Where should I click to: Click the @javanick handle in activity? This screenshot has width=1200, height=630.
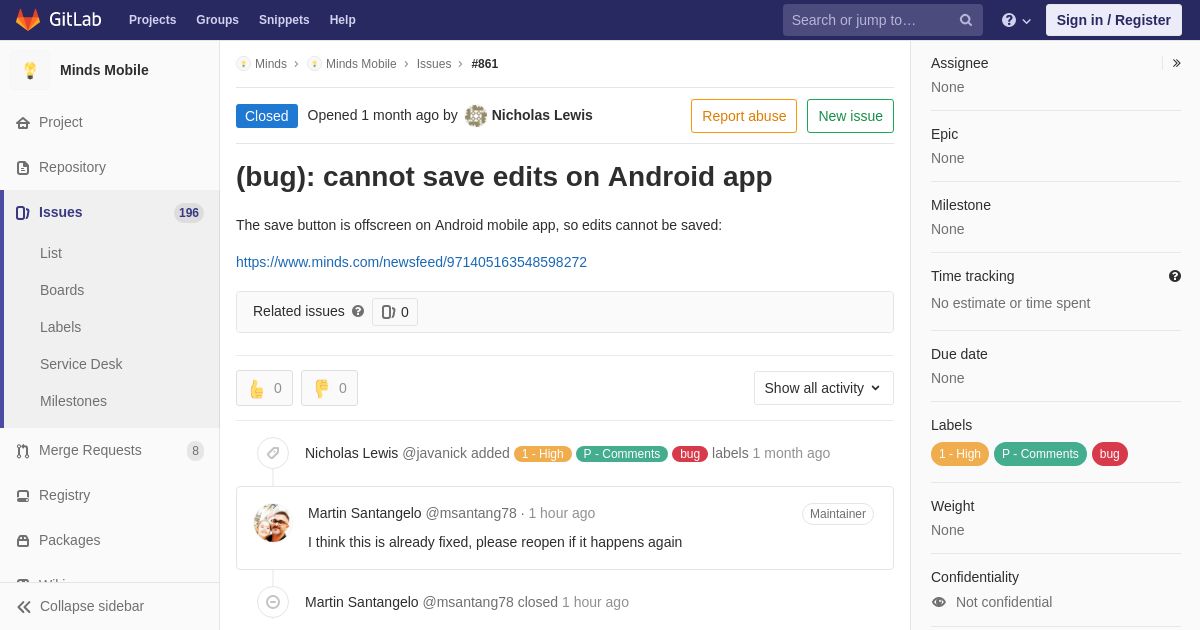pos(434,453)
